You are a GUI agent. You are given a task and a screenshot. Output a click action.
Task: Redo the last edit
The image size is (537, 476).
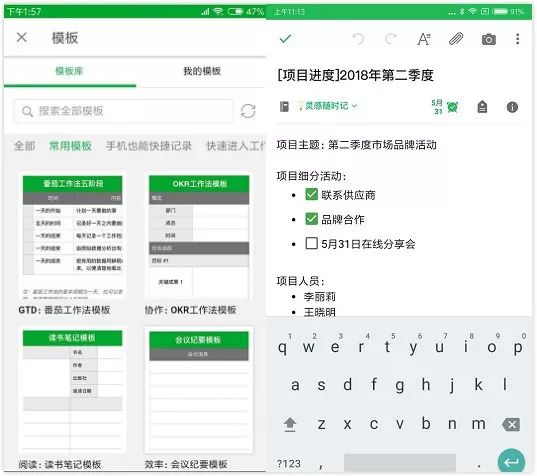tap(390, 39)
